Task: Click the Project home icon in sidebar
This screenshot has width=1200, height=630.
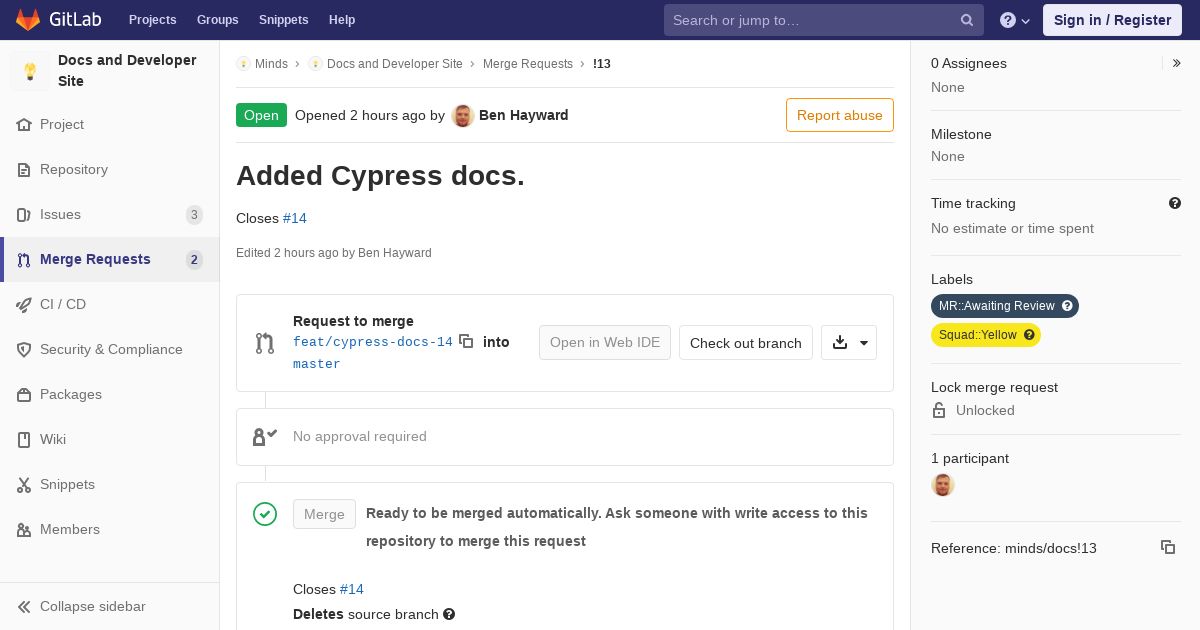Action: pos(24,125)
